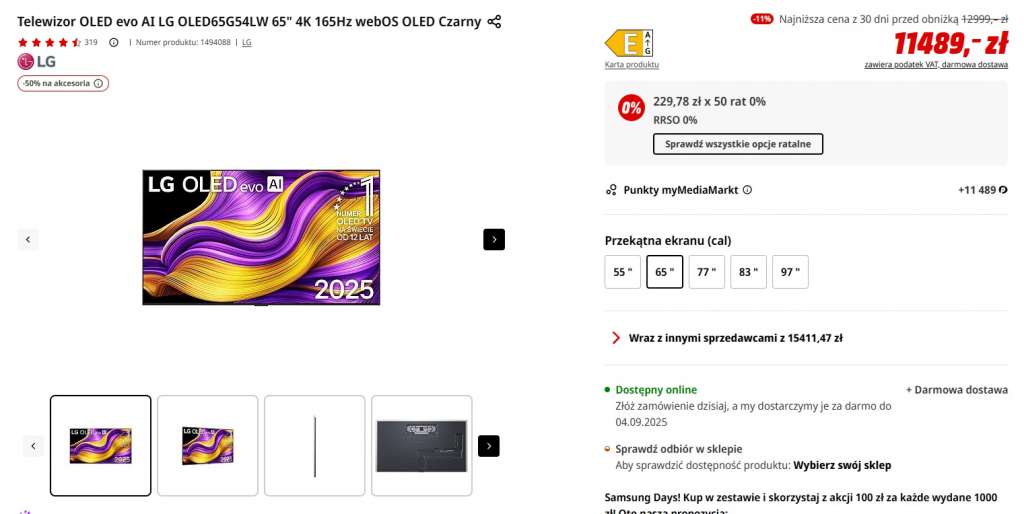Click Sprawdź wszystkie opcje ratalne button
Screen dimensions: 1024x514
click(x=738, y=144)
